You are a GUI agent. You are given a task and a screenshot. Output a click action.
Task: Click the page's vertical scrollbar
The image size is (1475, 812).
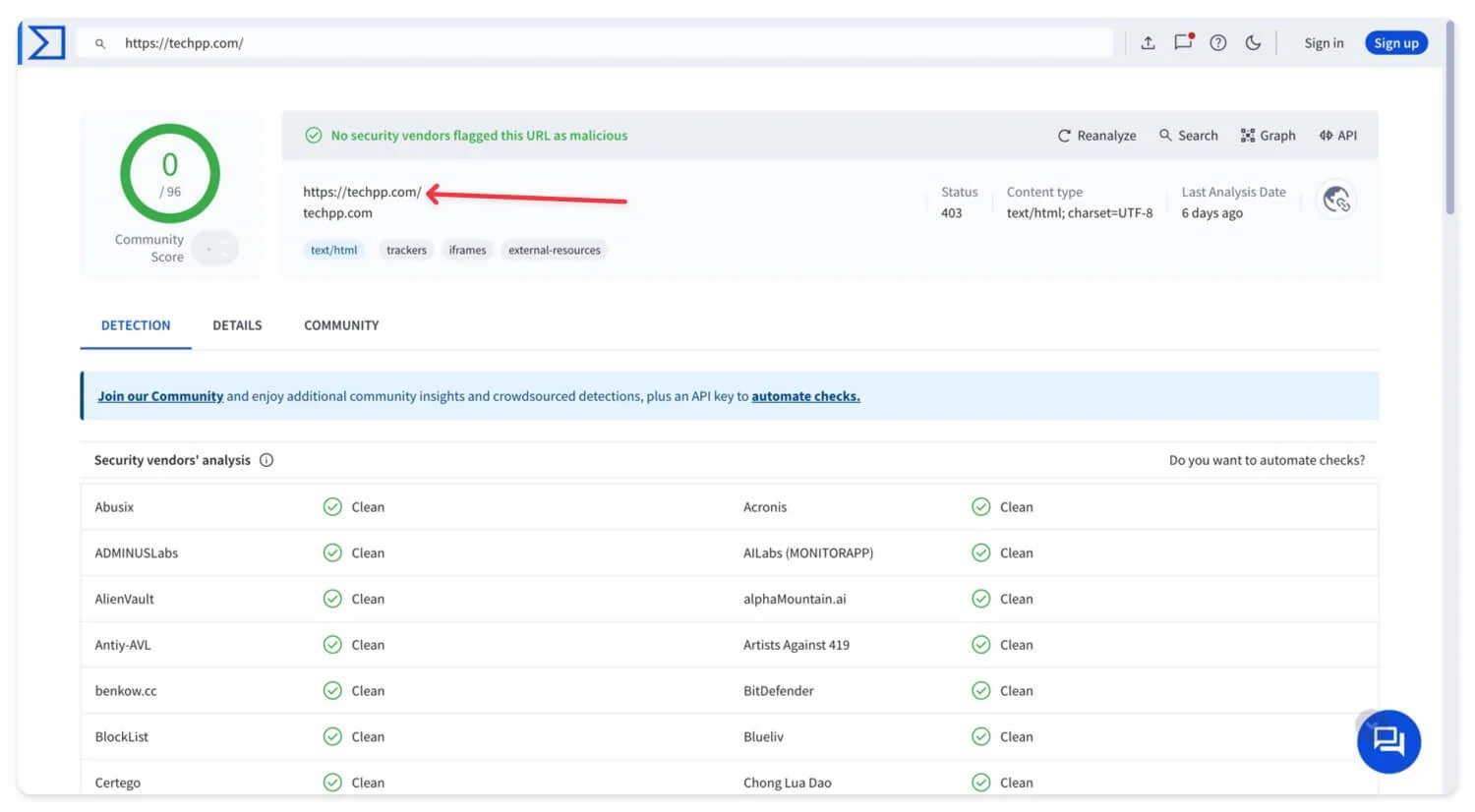pyautogui.click(x=1449, y=118)
